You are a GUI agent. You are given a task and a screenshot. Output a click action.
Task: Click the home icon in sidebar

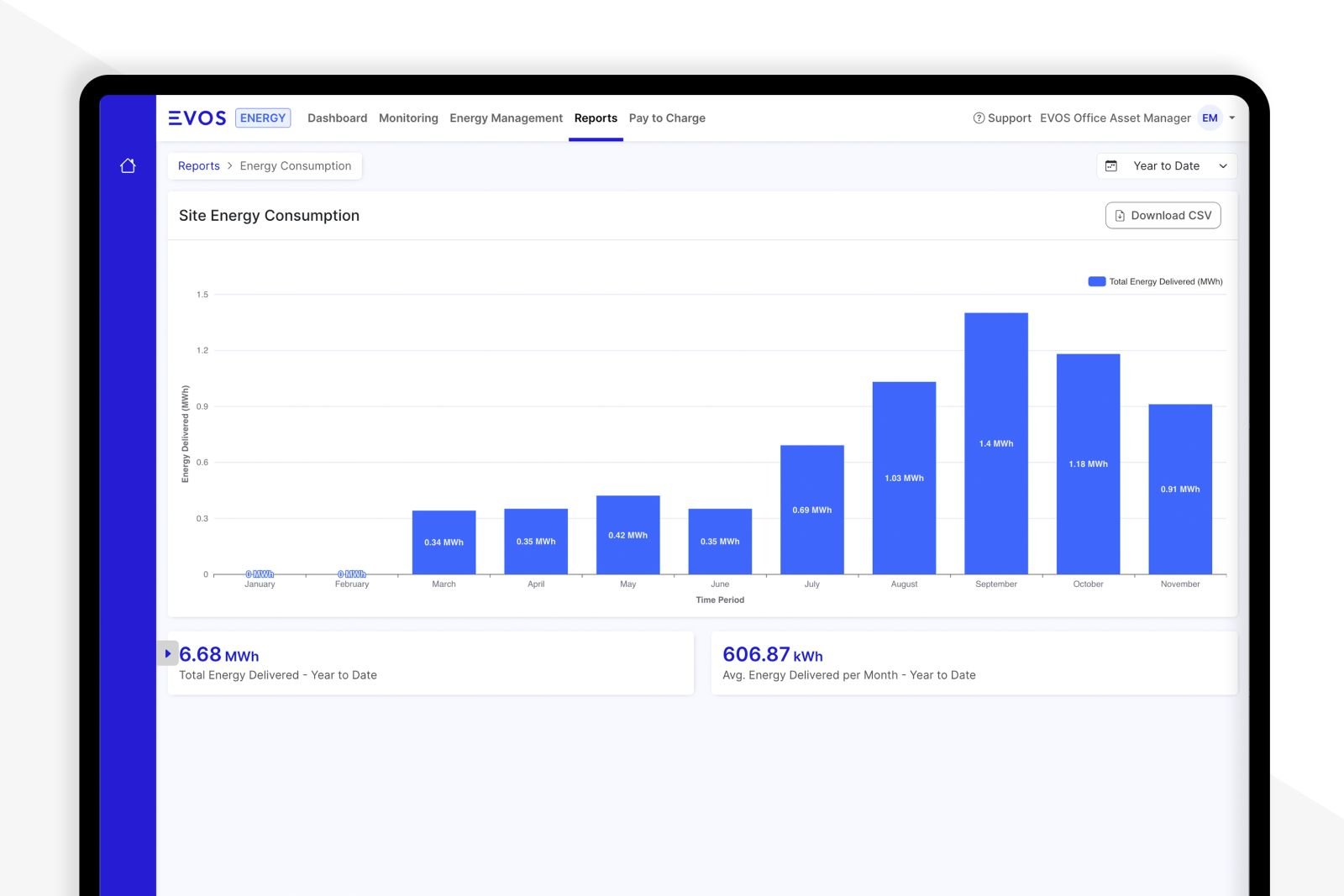tap(128, 166)
